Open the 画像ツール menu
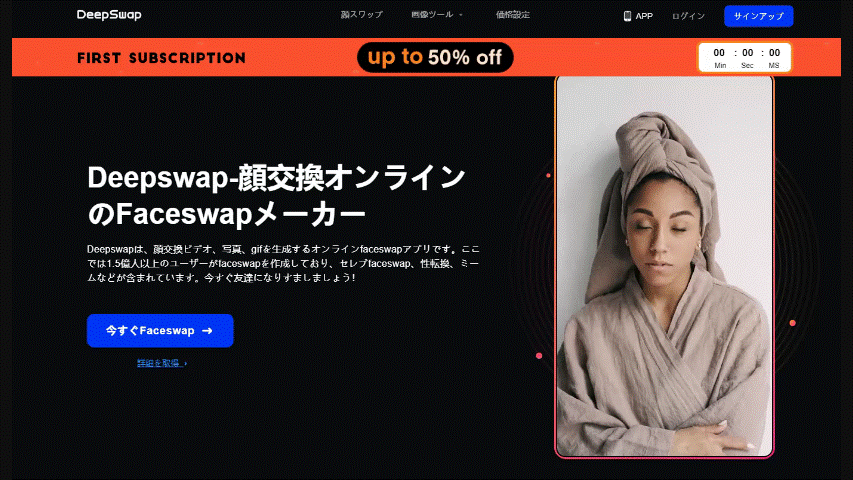This screenshot has width=853, height=480. pyautogui.click(x=432, y=15)
